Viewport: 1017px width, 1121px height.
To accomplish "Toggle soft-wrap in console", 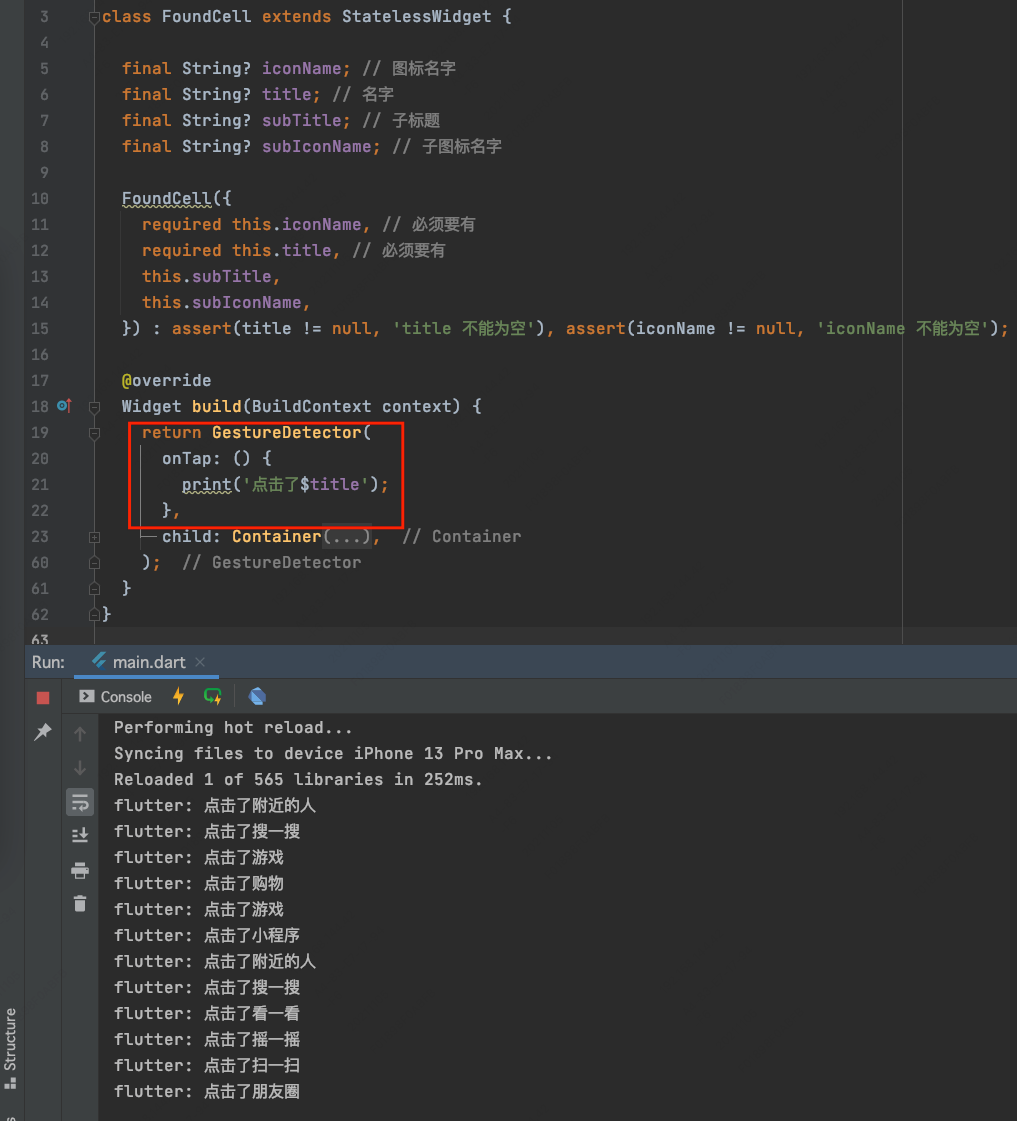I will (x=80, y=802).
